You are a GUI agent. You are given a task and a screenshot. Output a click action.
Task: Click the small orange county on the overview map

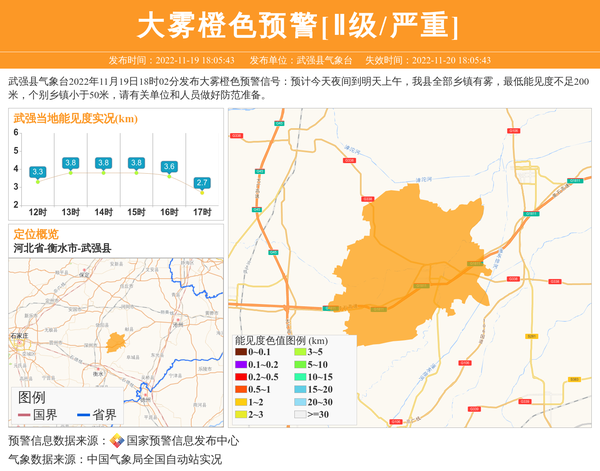coord(115,342)
